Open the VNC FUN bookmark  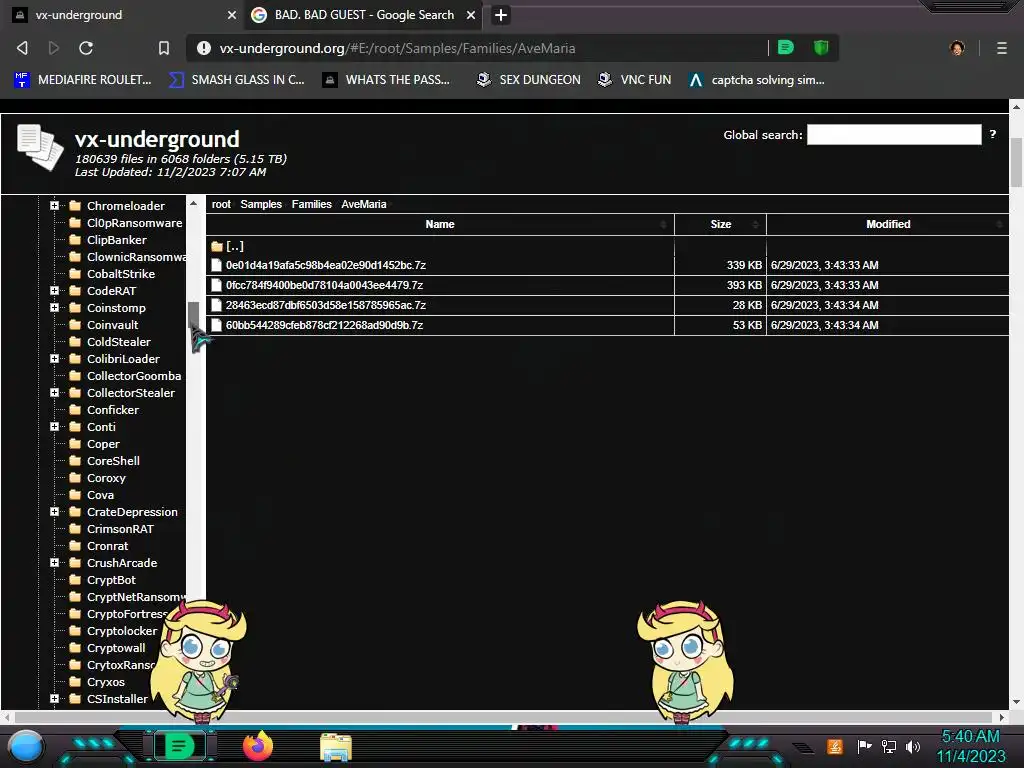[635, 80]
